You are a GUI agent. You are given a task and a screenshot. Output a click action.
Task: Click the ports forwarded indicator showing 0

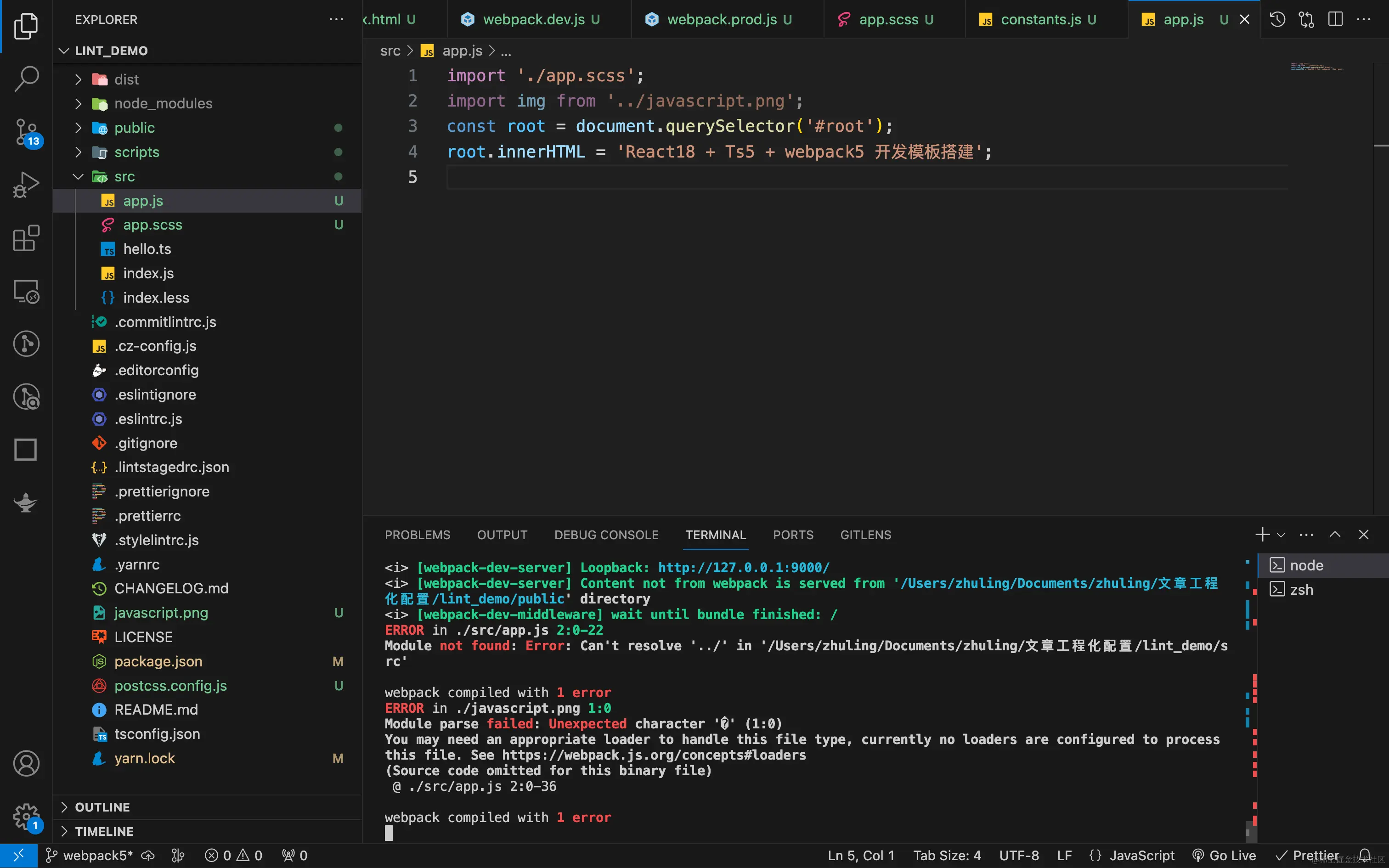click(294, 855)
